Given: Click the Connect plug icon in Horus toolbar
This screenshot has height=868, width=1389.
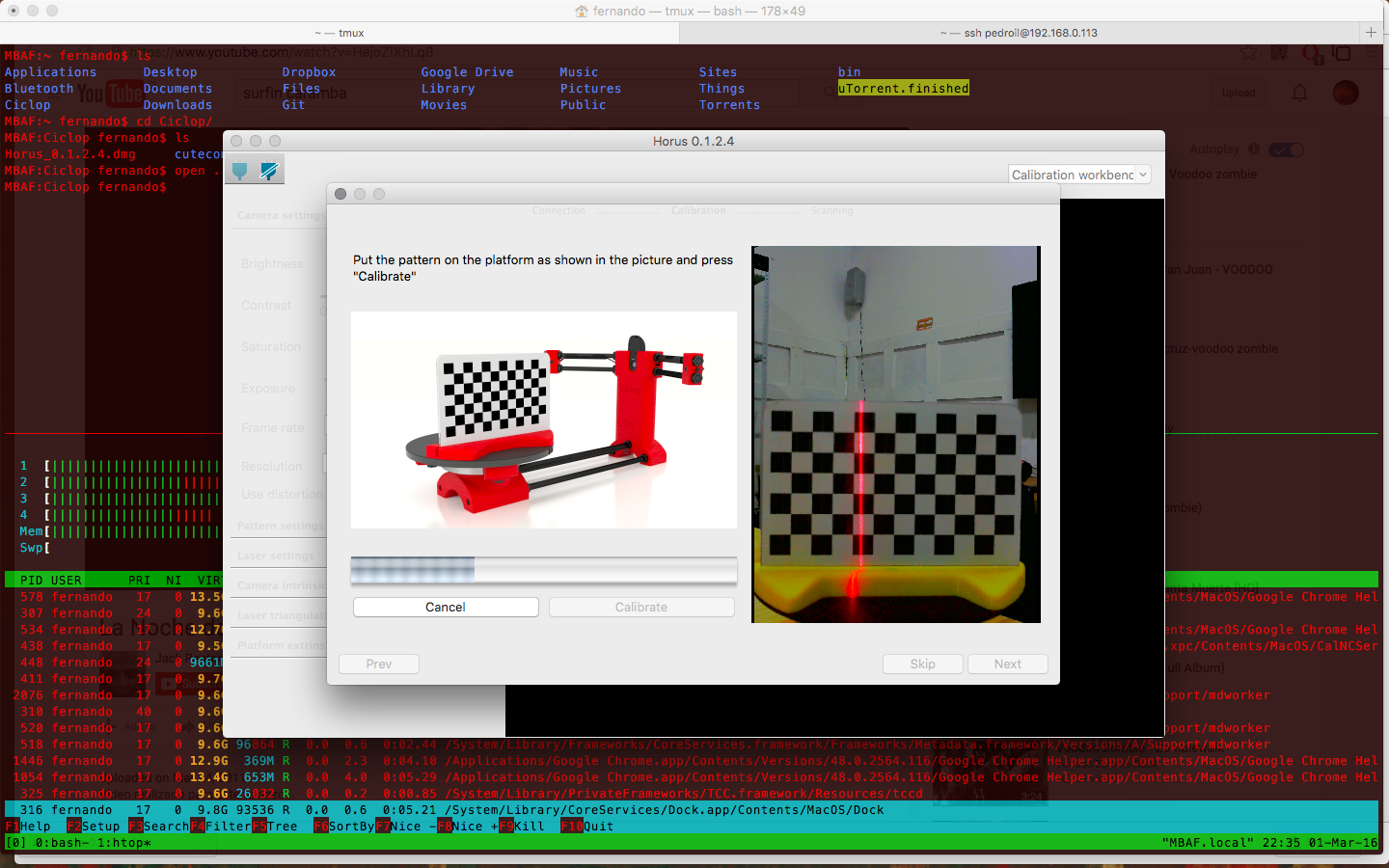Looking at the screenshot, I should point(240,171).
